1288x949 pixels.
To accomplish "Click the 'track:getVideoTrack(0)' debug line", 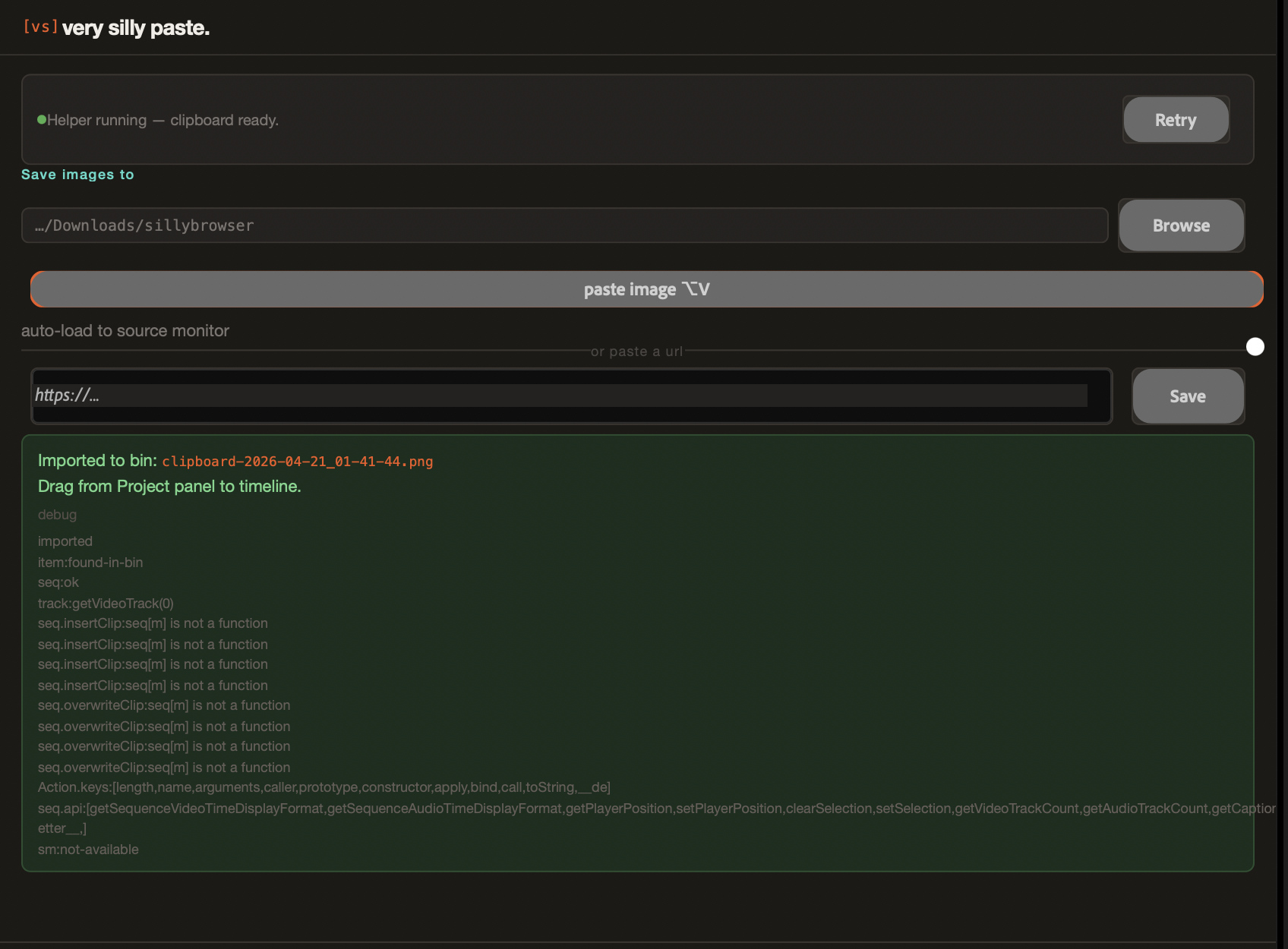I will (x=106, y=604).
